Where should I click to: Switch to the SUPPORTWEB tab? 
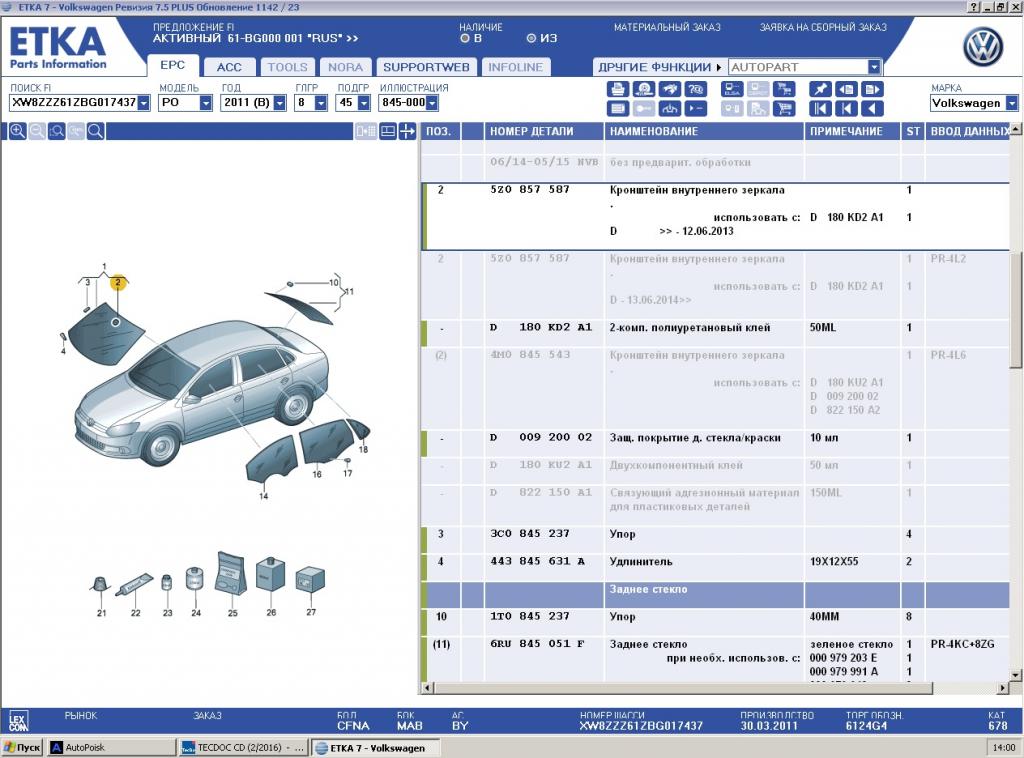pos(426,67)
